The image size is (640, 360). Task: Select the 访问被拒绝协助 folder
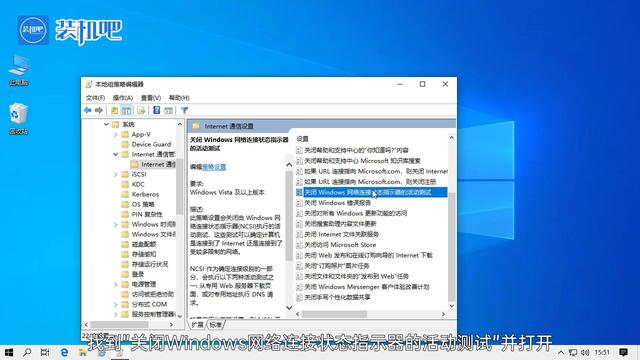pos(148,294)
